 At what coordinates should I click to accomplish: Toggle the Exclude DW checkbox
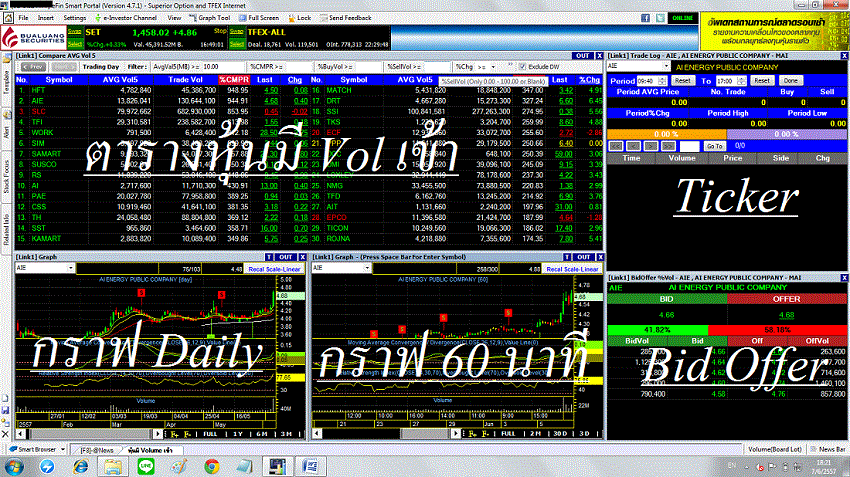pos(523,67)
